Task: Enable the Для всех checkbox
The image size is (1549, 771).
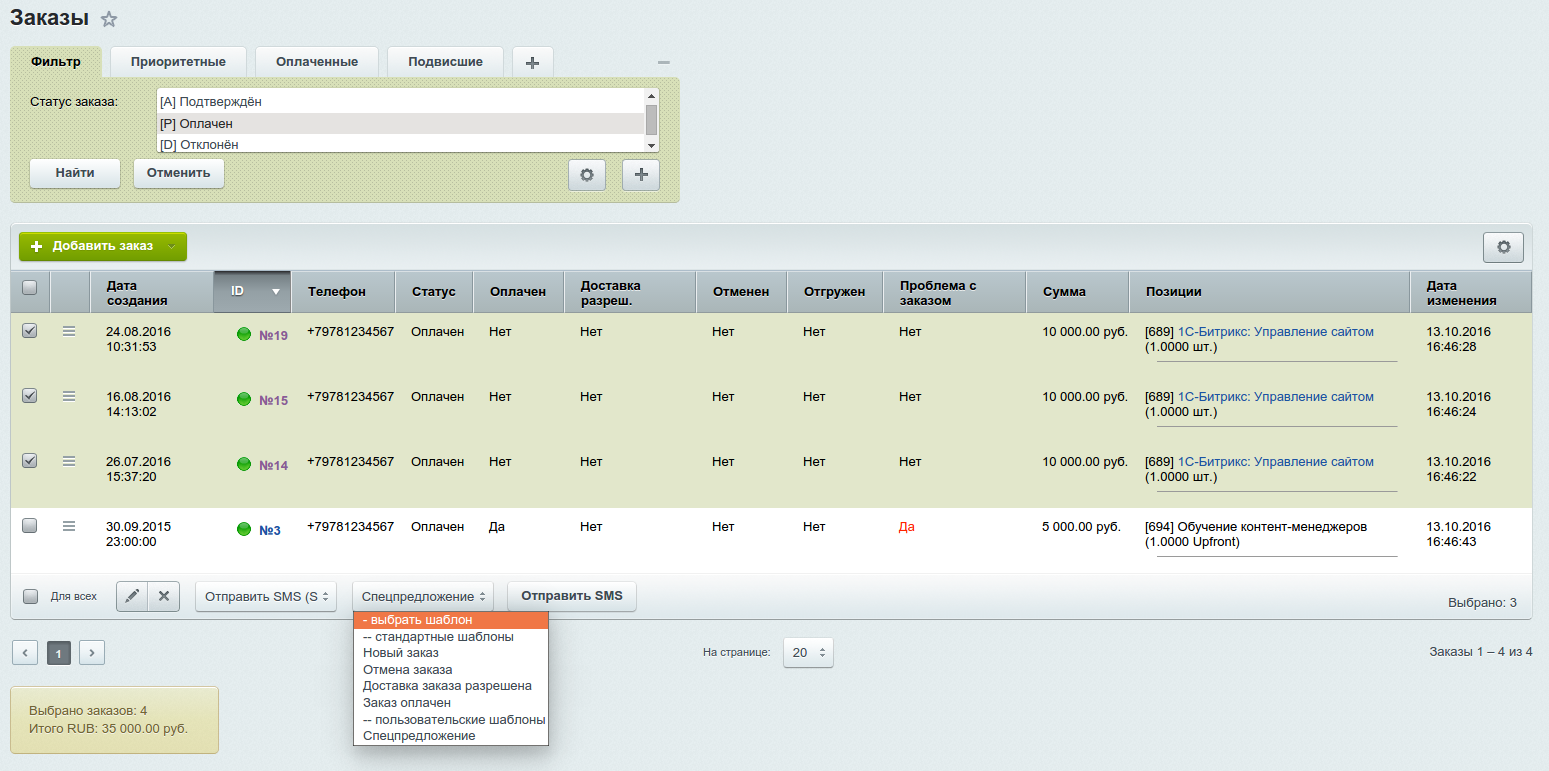Action: (31, 596)
